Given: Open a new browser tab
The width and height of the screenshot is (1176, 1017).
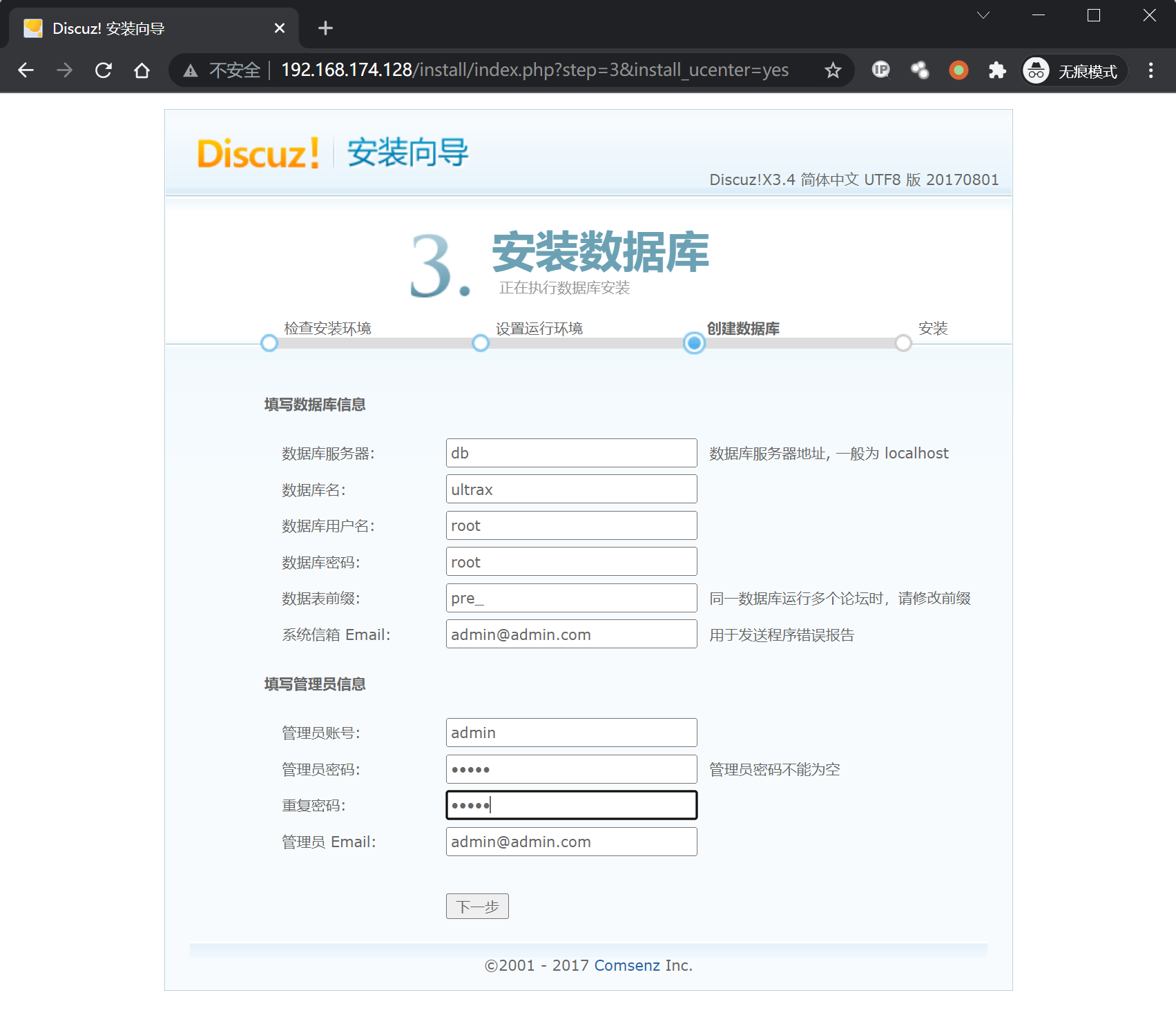Looking at the screenshot, I should 325,28.
